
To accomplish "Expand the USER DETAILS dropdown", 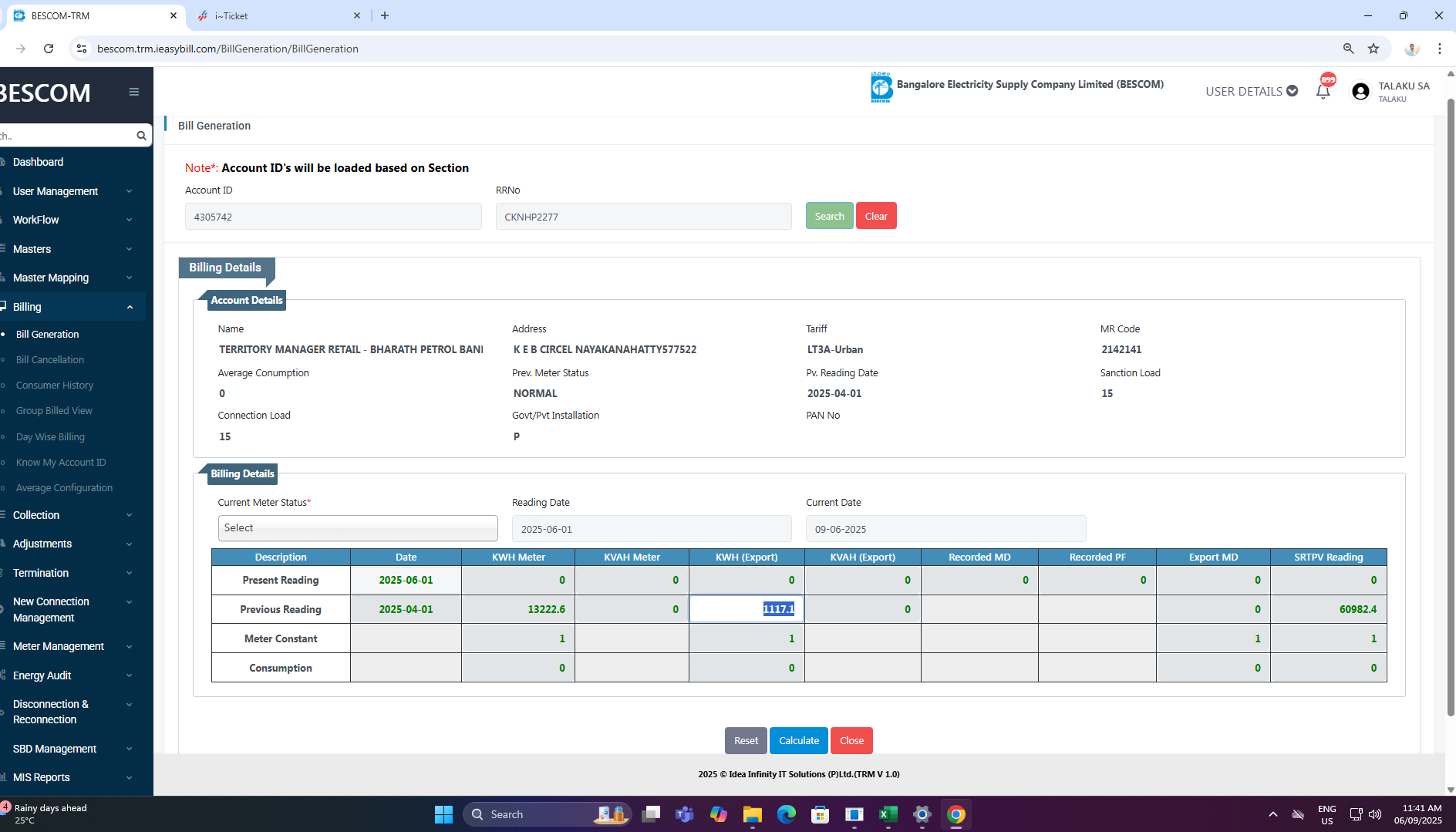I will [x=1252, y=91].
